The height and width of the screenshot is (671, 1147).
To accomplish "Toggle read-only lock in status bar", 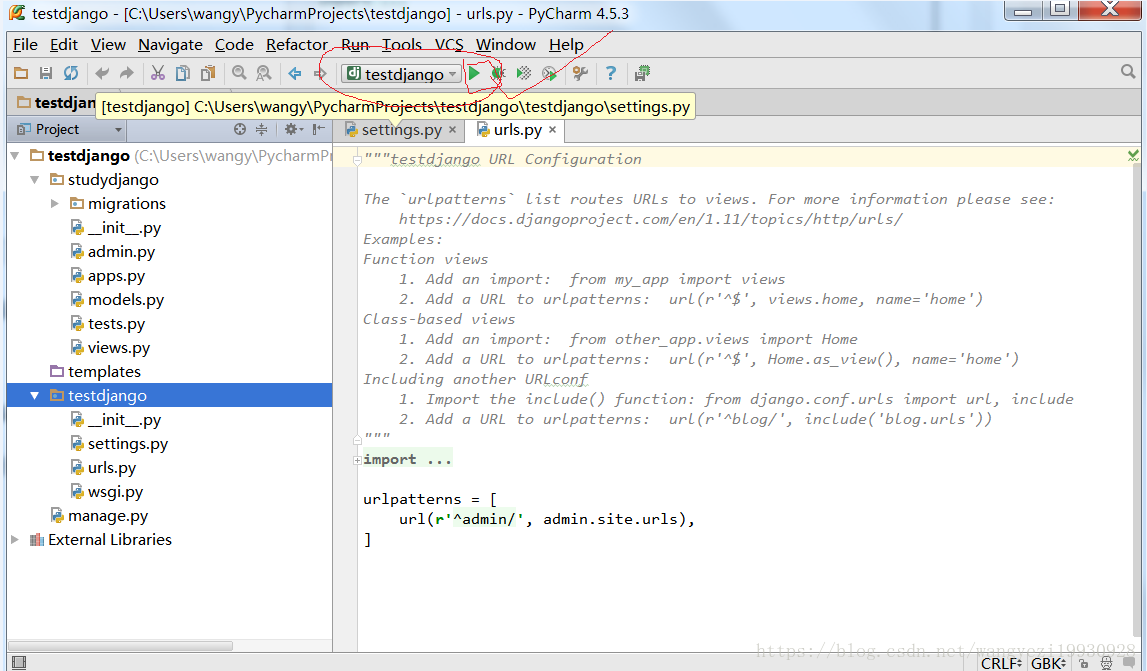I will (x=1084, y=664).
